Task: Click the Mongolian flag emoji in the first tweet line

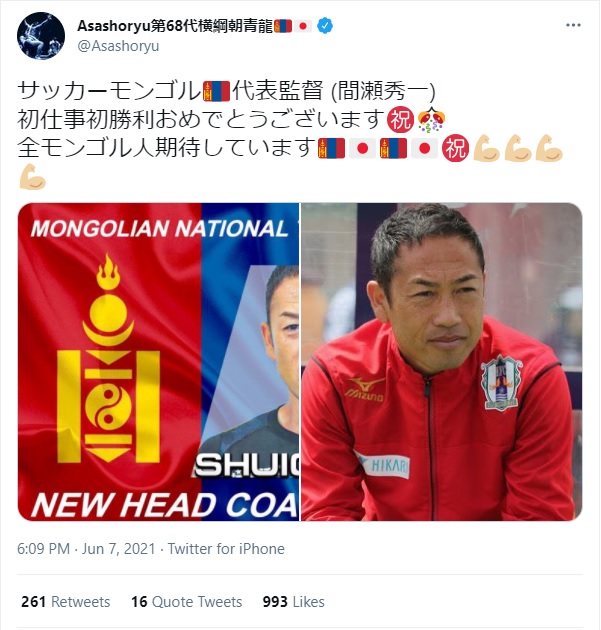Action: point(217,91)
